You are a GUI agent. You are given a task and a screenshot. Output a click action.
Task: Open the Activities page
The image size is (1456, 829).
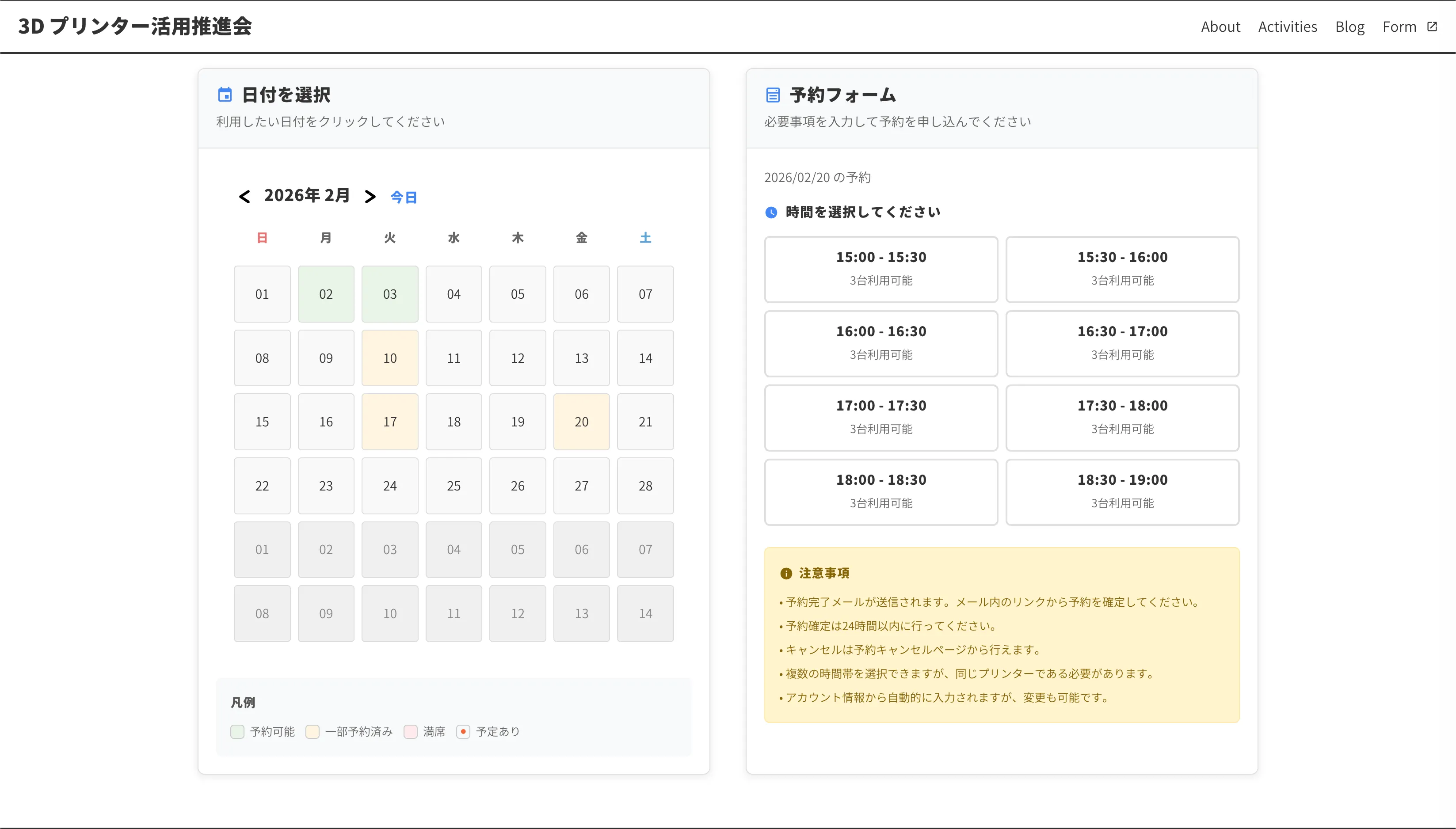1288,27
